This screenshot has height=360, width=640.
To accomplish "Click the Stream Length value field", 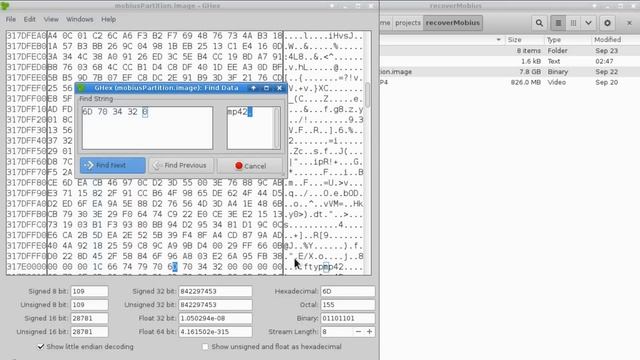I will coord(337,331).
